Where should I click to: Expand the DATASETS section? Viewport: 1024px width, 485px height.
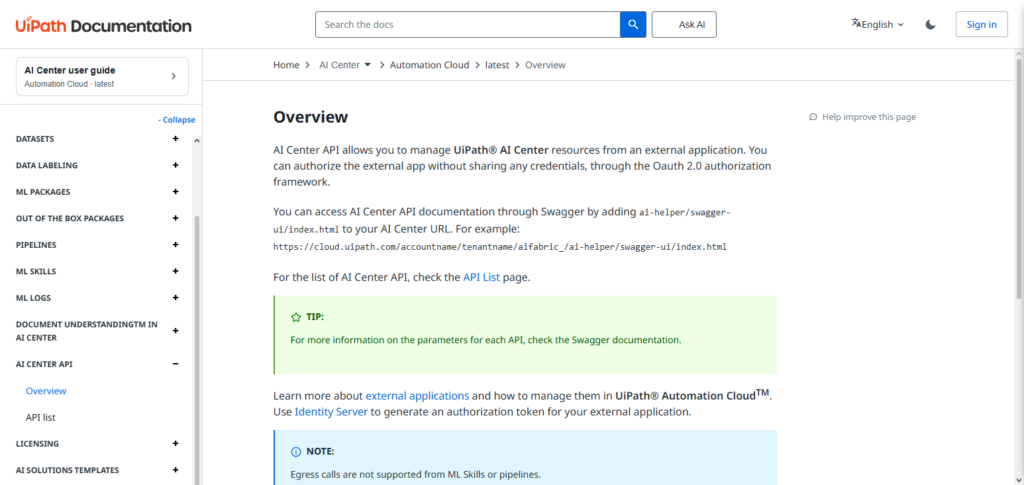[x=175, y=138]
